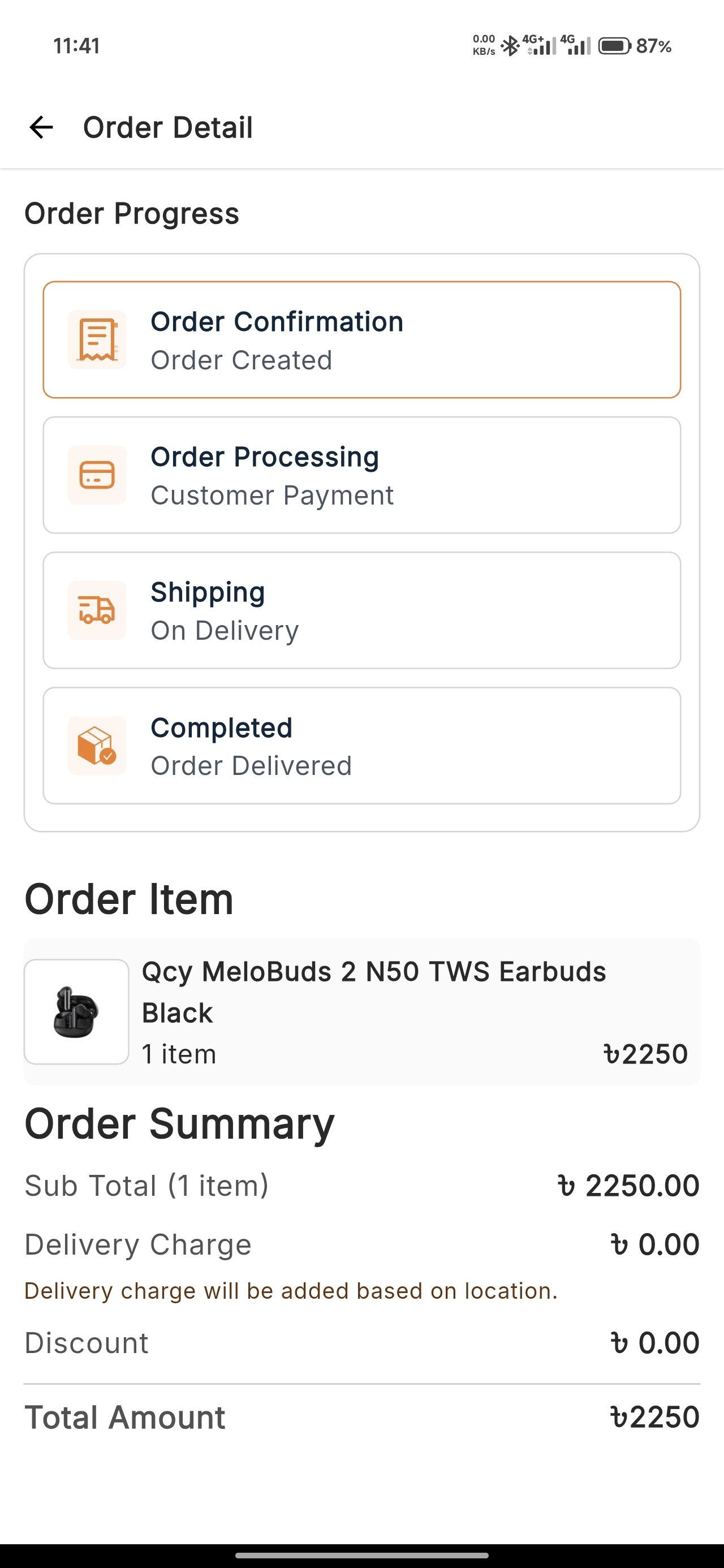Screen dimensions: 724x1568
Task: Tap the Bluetooth status bar icon
Action: pyautogui.click(x=510, y=46)
